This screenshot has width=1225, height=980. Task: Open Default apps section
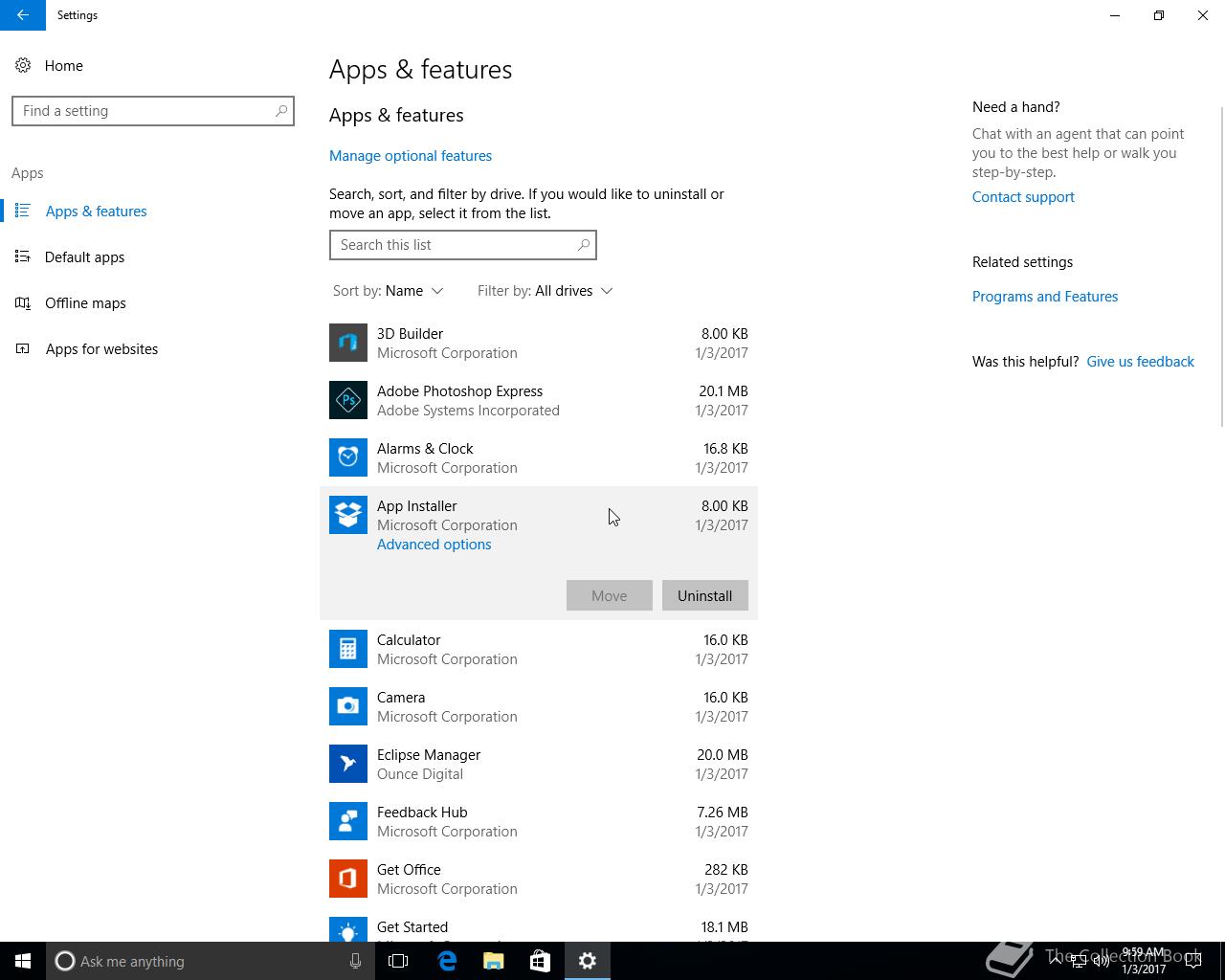pos(84,257)
